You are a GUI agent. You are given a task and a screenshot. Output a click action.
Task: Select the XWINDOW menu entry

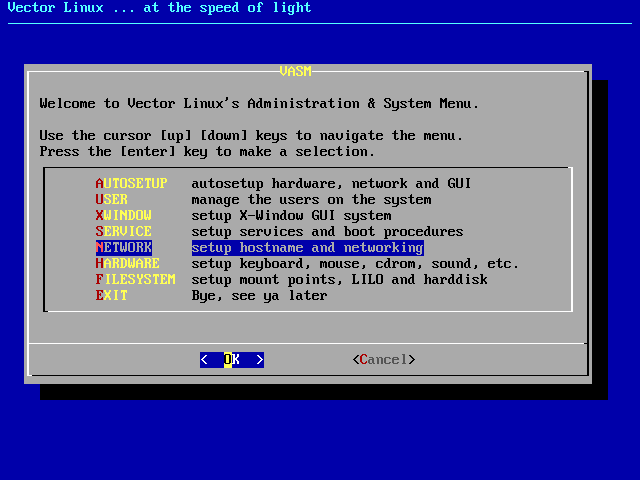(123, 216)
